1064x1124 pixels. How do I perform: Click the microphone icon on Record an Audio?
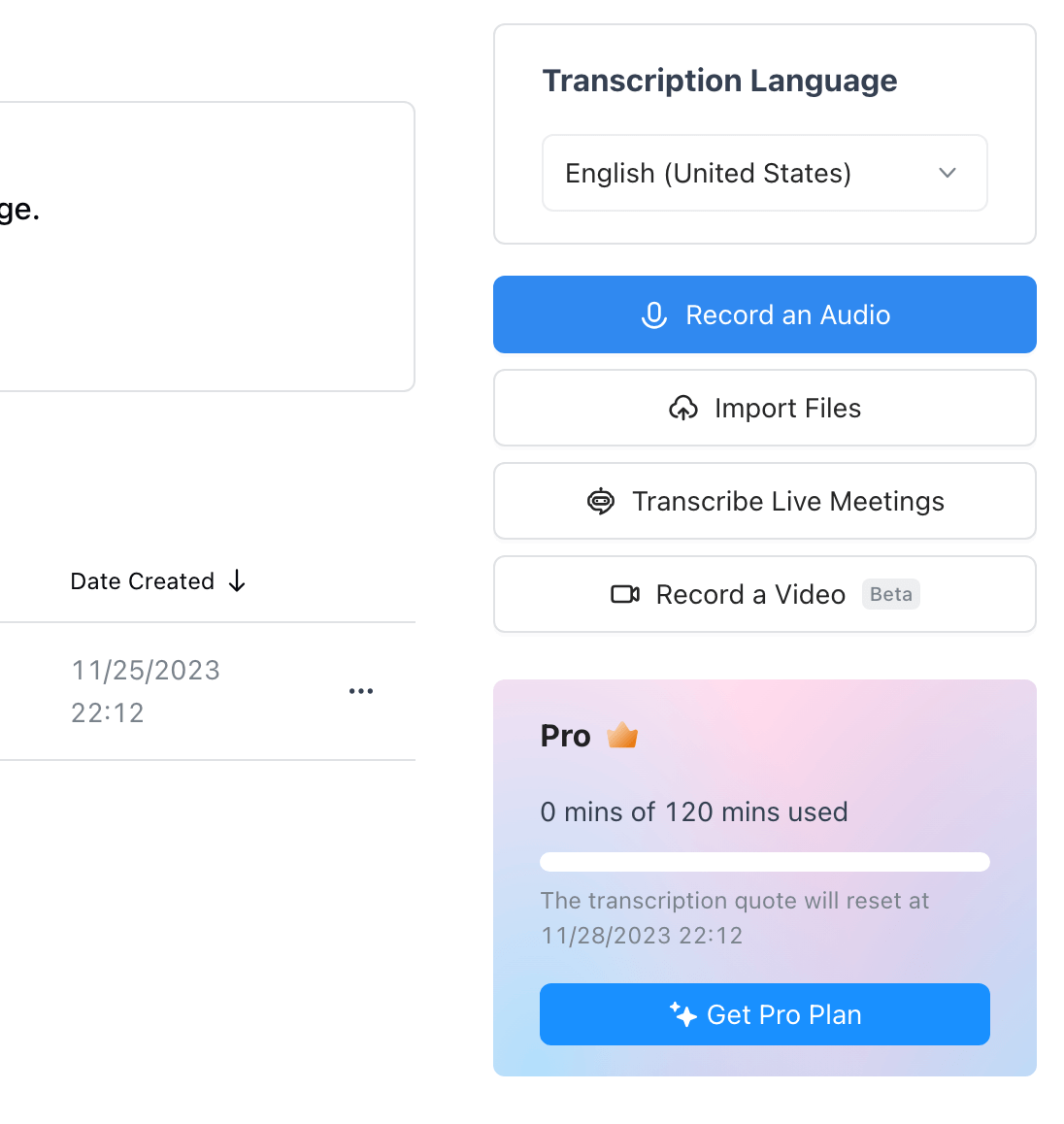(654, 315)
